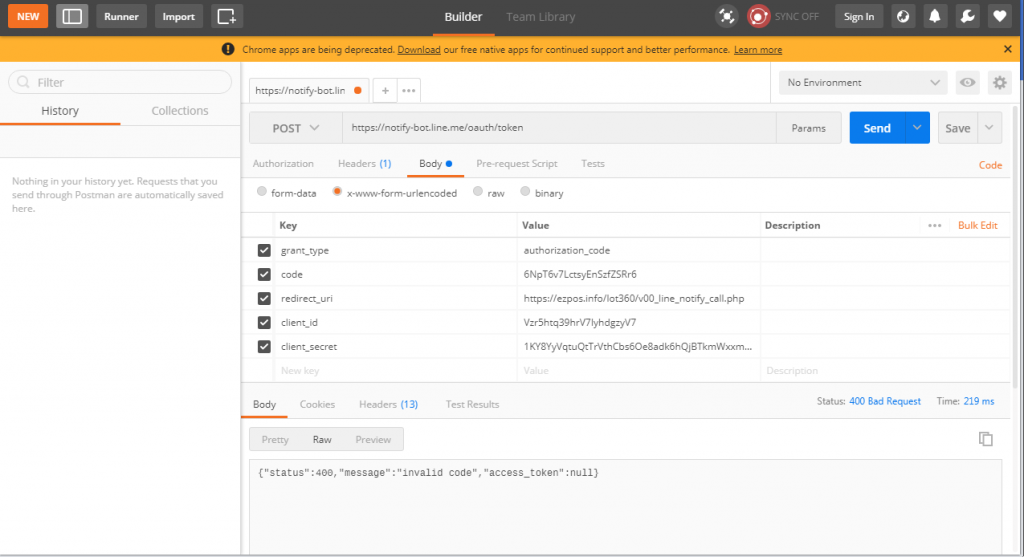Click the heart icon
The height and width of the screenshot is (557, 1024).
pos(999,16)
